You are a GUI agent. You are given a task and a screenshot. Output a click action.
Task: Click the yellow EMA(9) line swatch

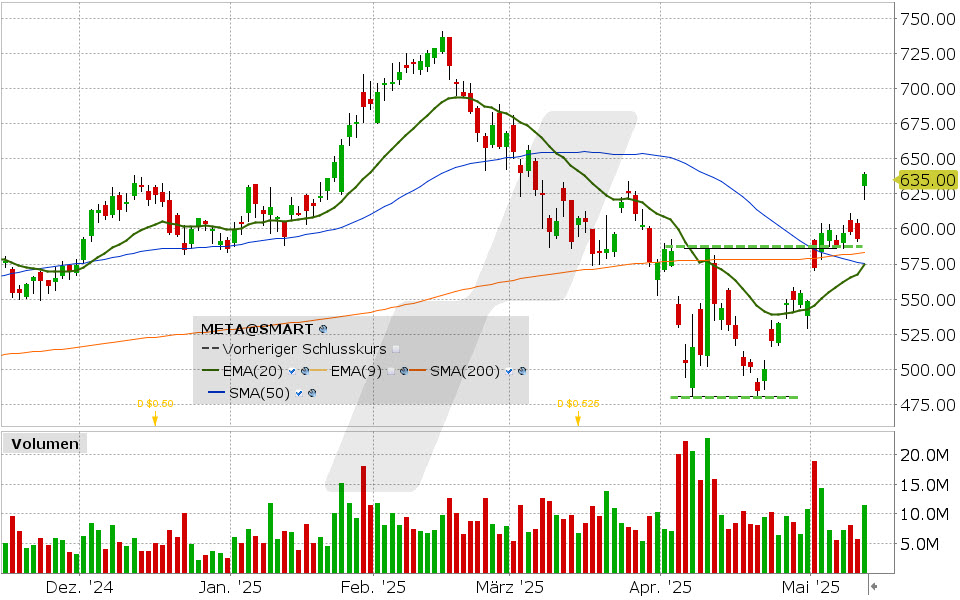318,370
